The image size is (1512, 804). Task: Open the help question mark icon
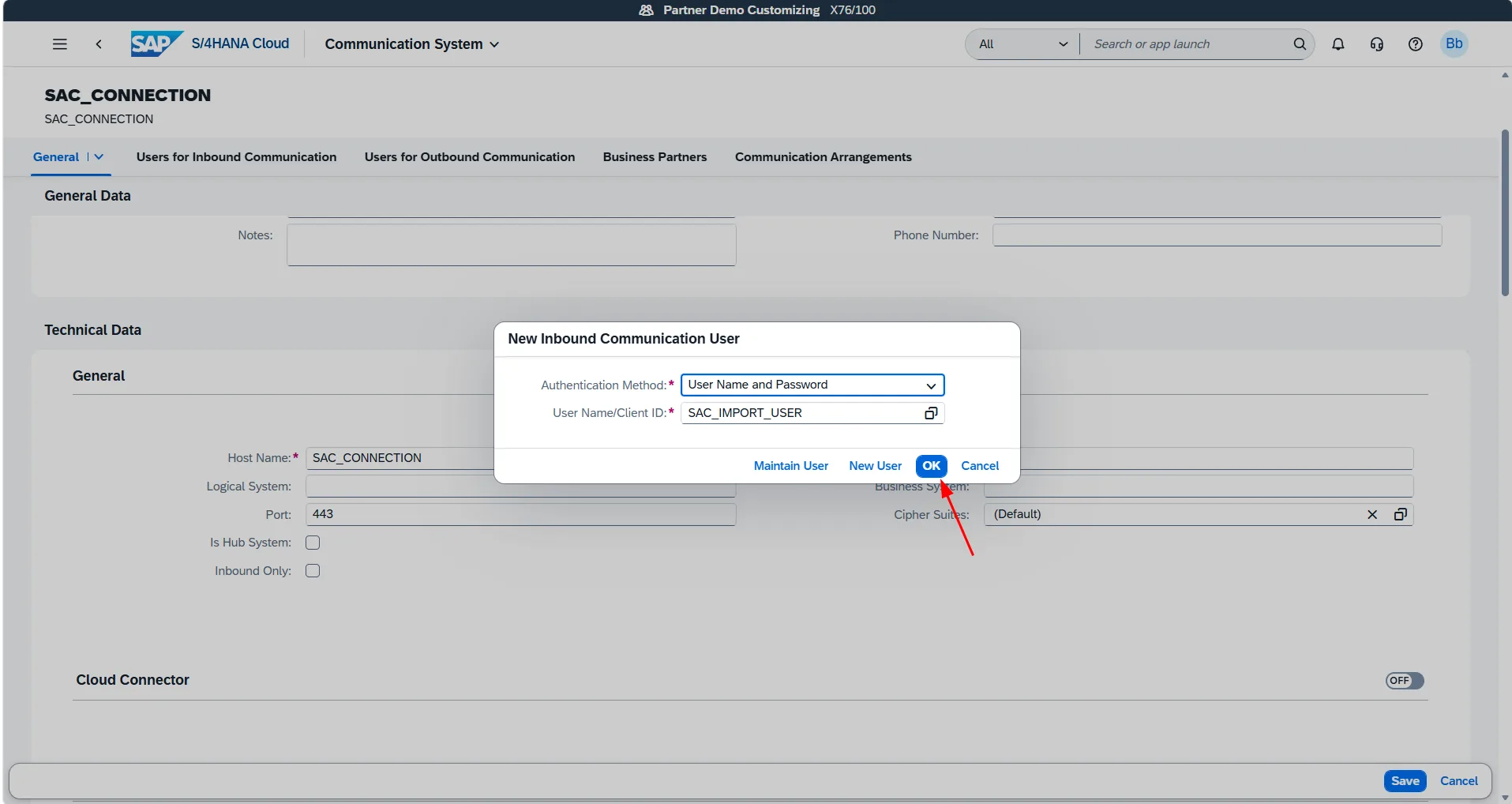[1416, 44]
